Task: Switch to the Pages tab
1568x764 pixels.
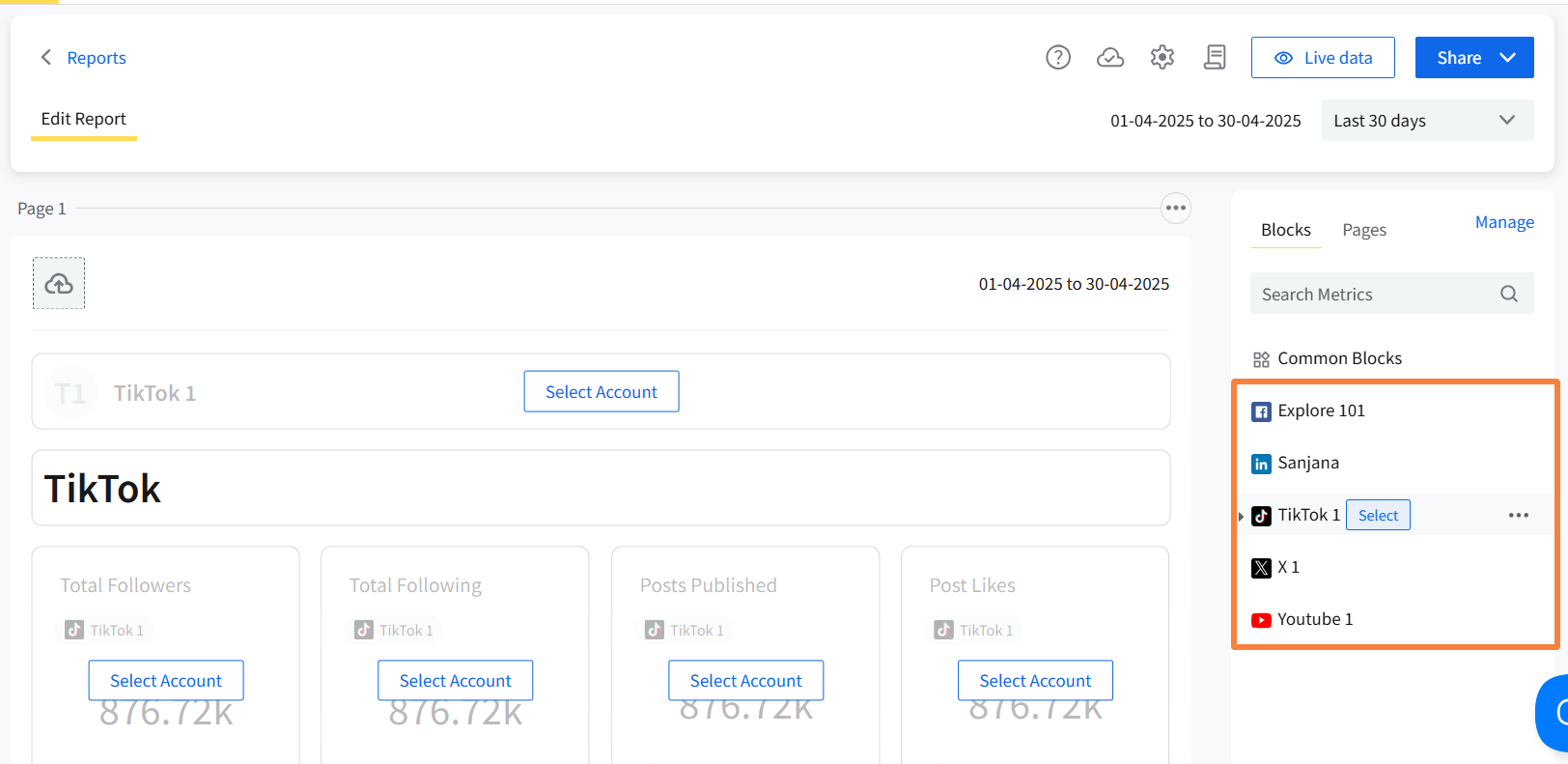Action: tap(1363, 230)
